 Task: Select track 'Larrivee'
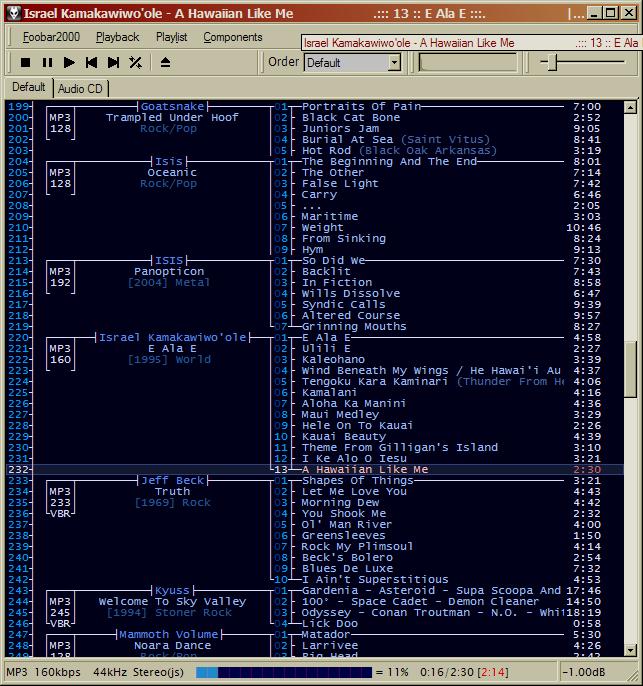click(330, 645)
